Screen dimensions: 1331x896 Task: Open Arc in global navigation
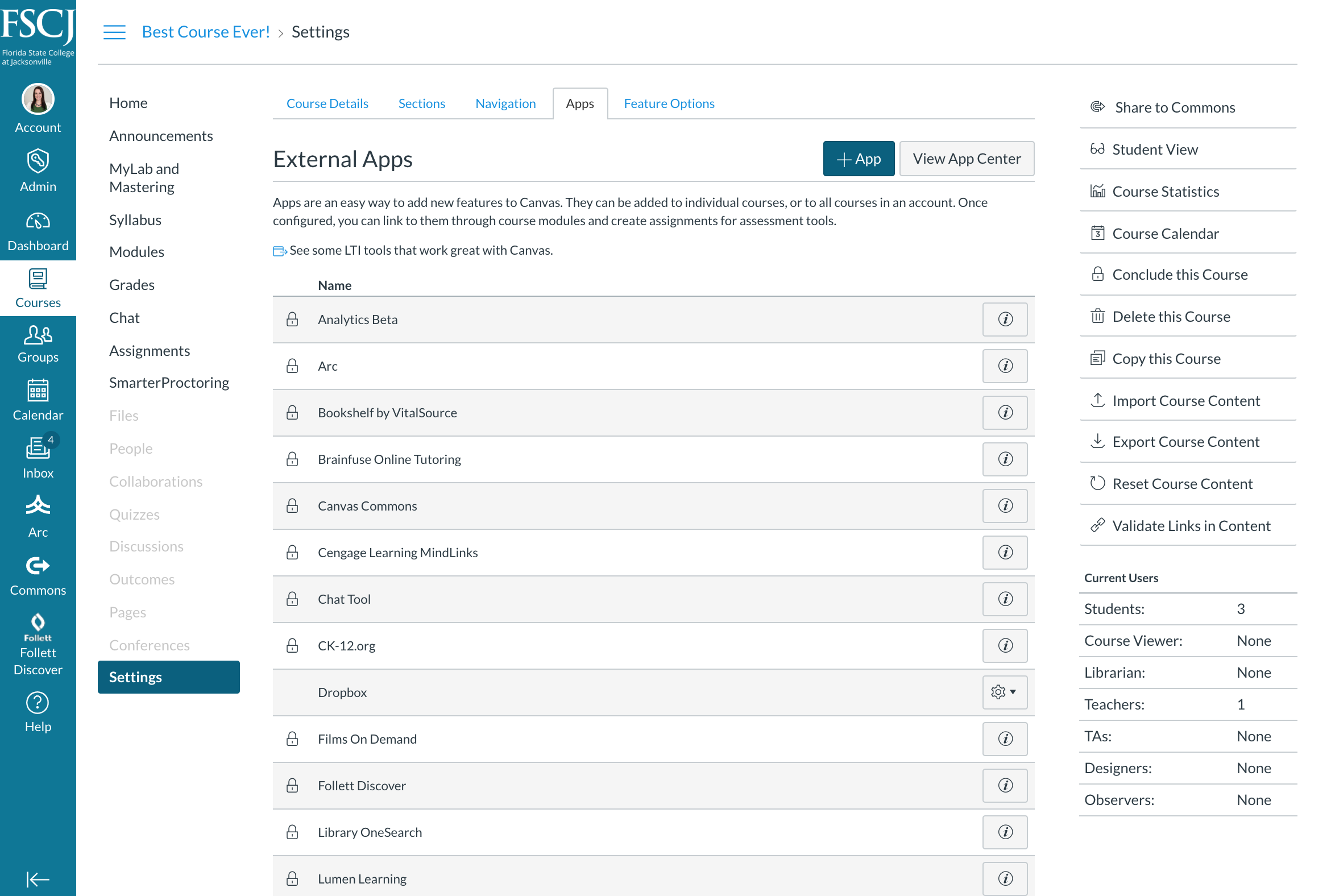pyautogui.click(x=38, y=517)
